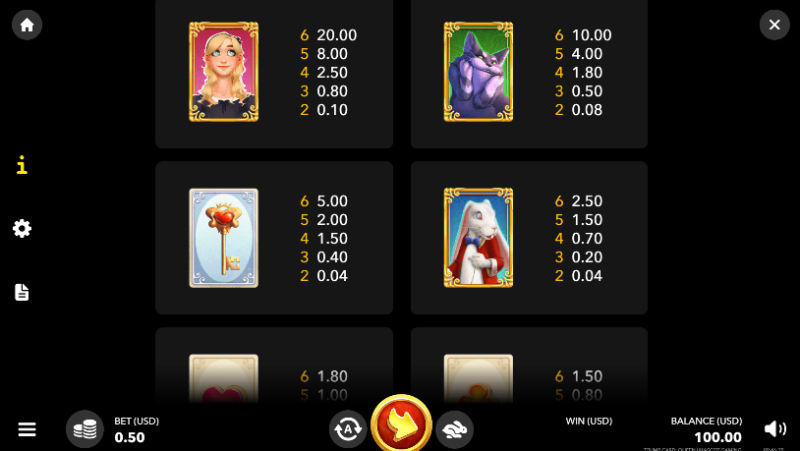Screen dimensions: 800x451
Task: Click the partially visible hearts symbol card
Action: tap(223, 379)
